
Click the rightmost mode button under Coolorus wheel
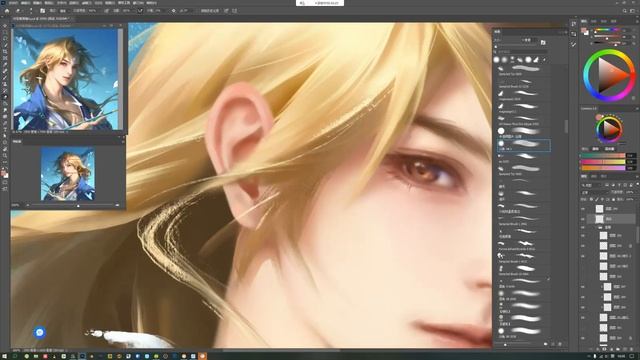pos(609,149)
